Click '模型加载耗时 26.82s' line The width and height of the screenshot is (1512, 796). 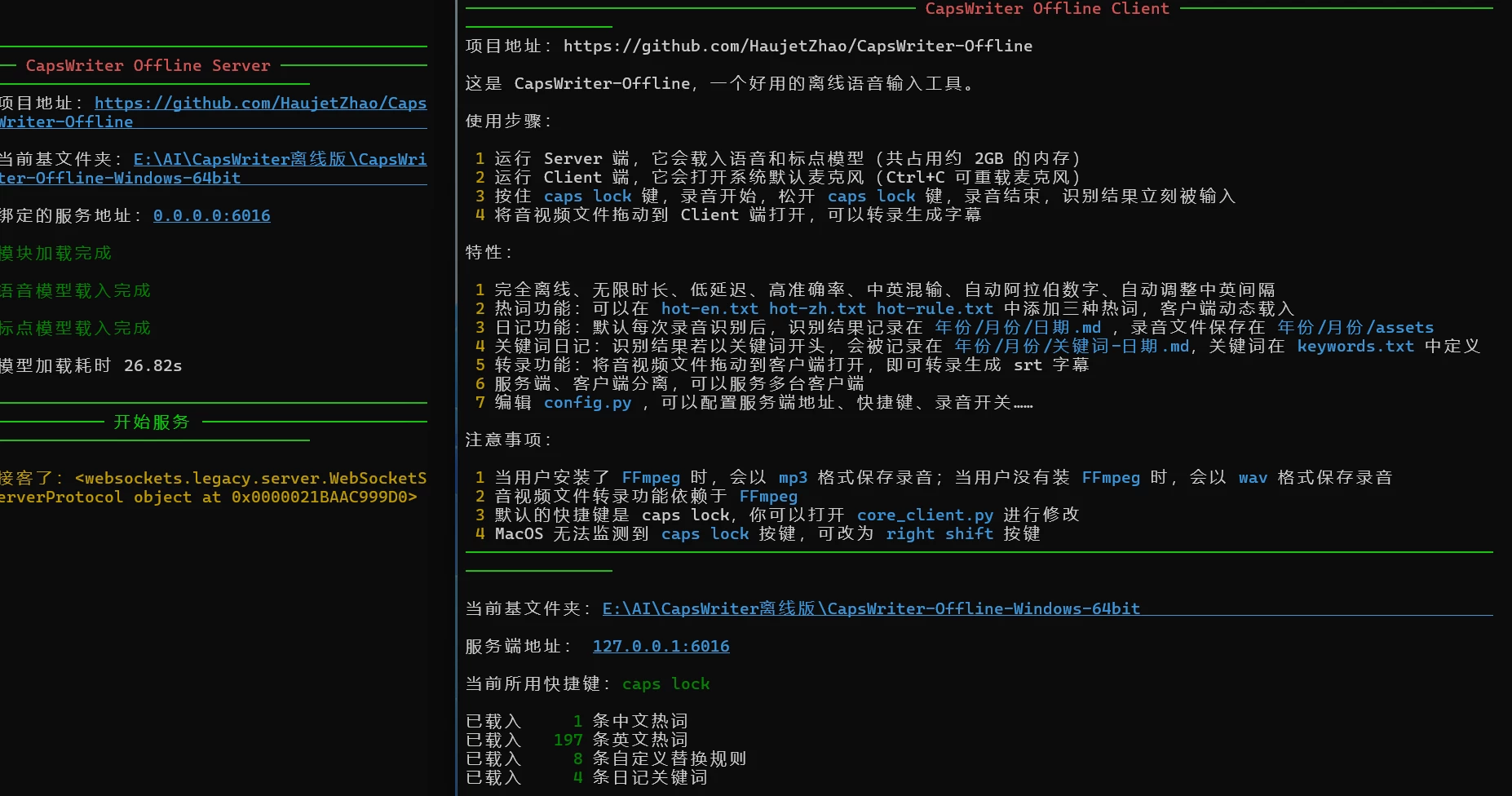(x=91, y=366)
